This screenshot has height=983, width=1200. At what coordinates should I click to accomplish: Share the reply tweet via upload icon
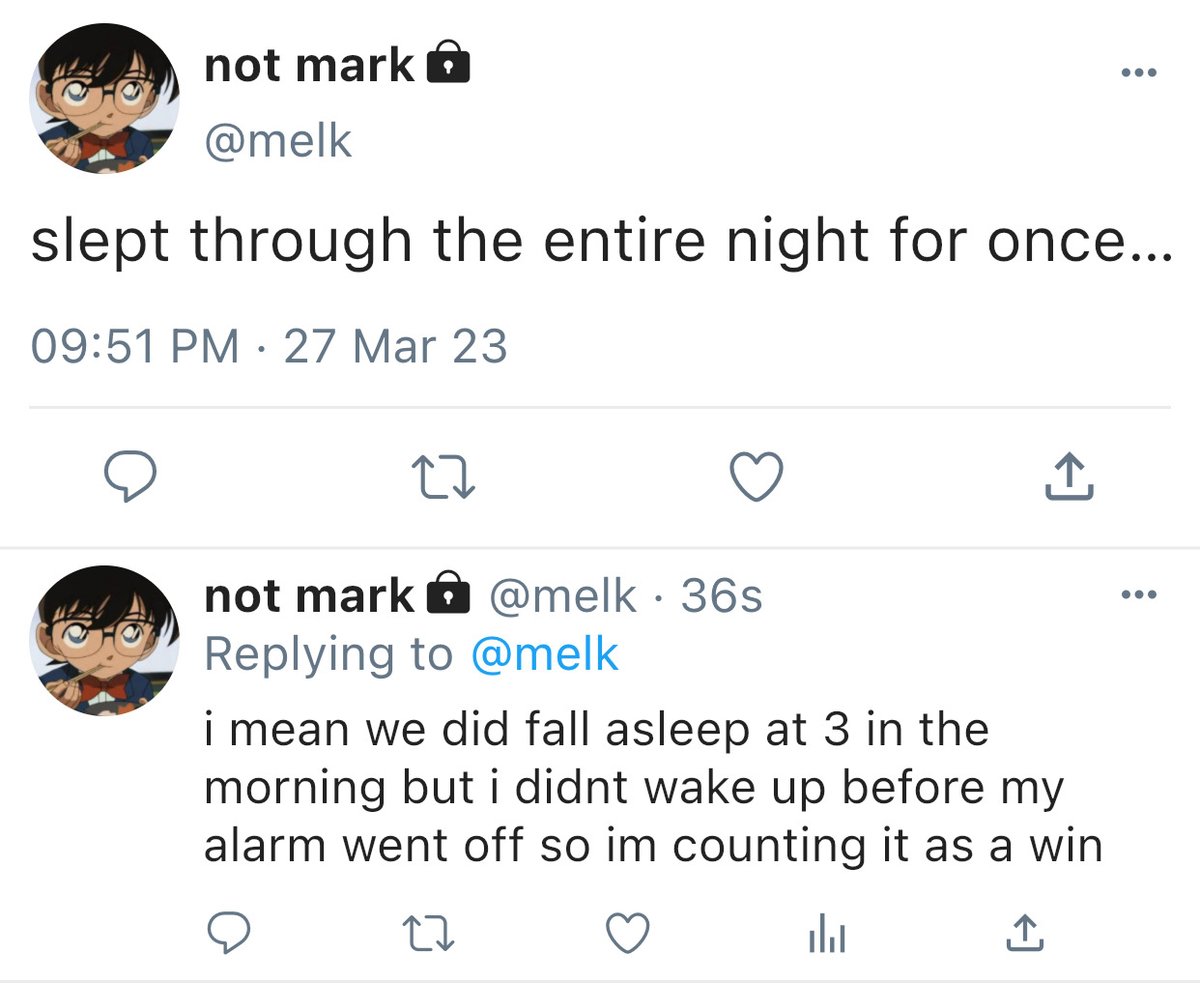1023,932
